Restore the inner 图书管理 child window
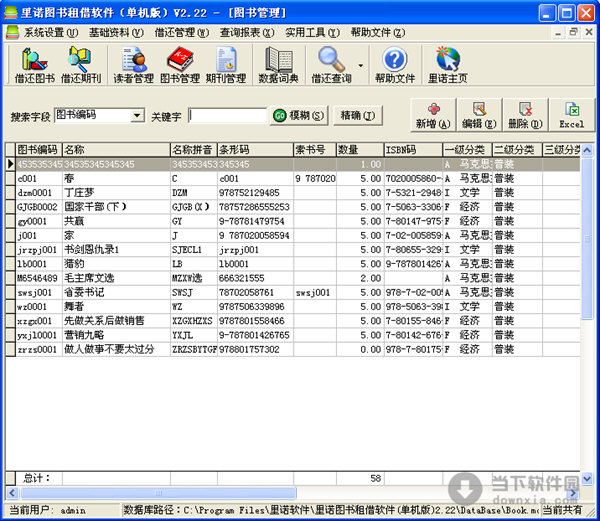 click(573, 32)
